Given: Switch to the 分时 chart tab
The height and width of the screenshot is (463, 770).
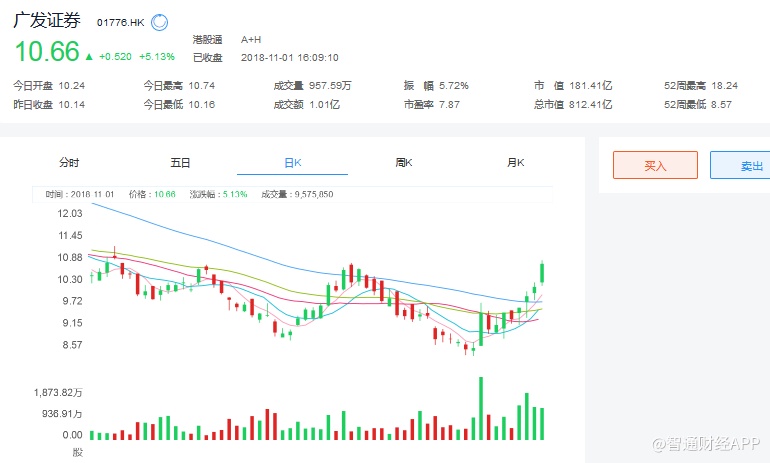Looking at the screenshot, I should click(x=68, y=162).
